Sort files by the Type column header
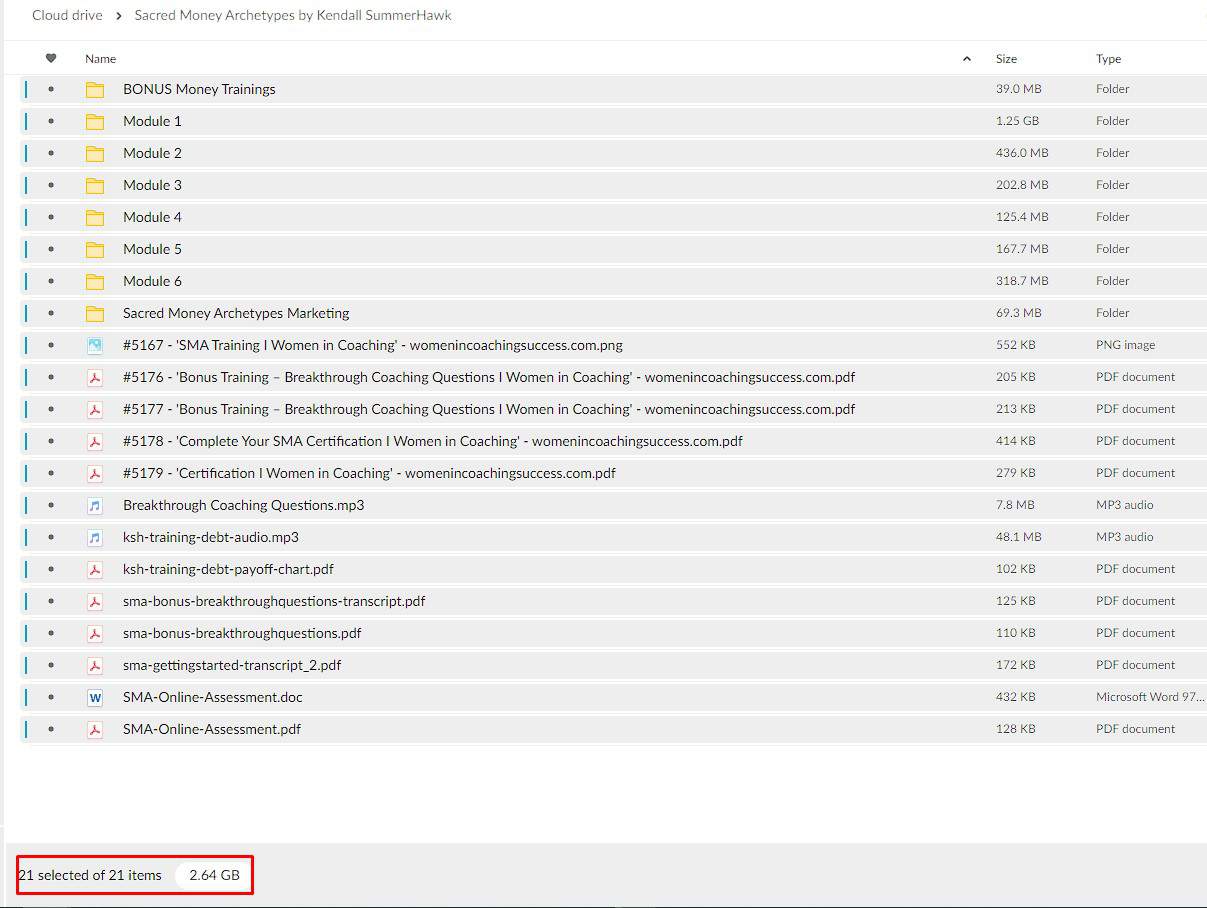This screenshot has height=908, width=1207. point(1108,59)
